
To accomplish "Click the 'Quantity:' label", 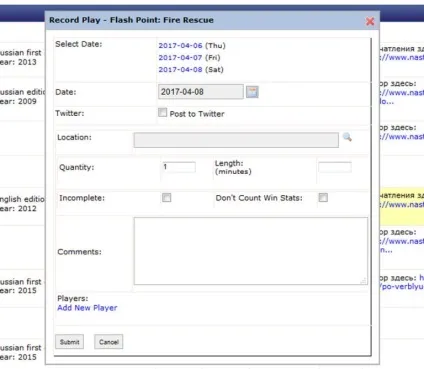I will [77, 167].
